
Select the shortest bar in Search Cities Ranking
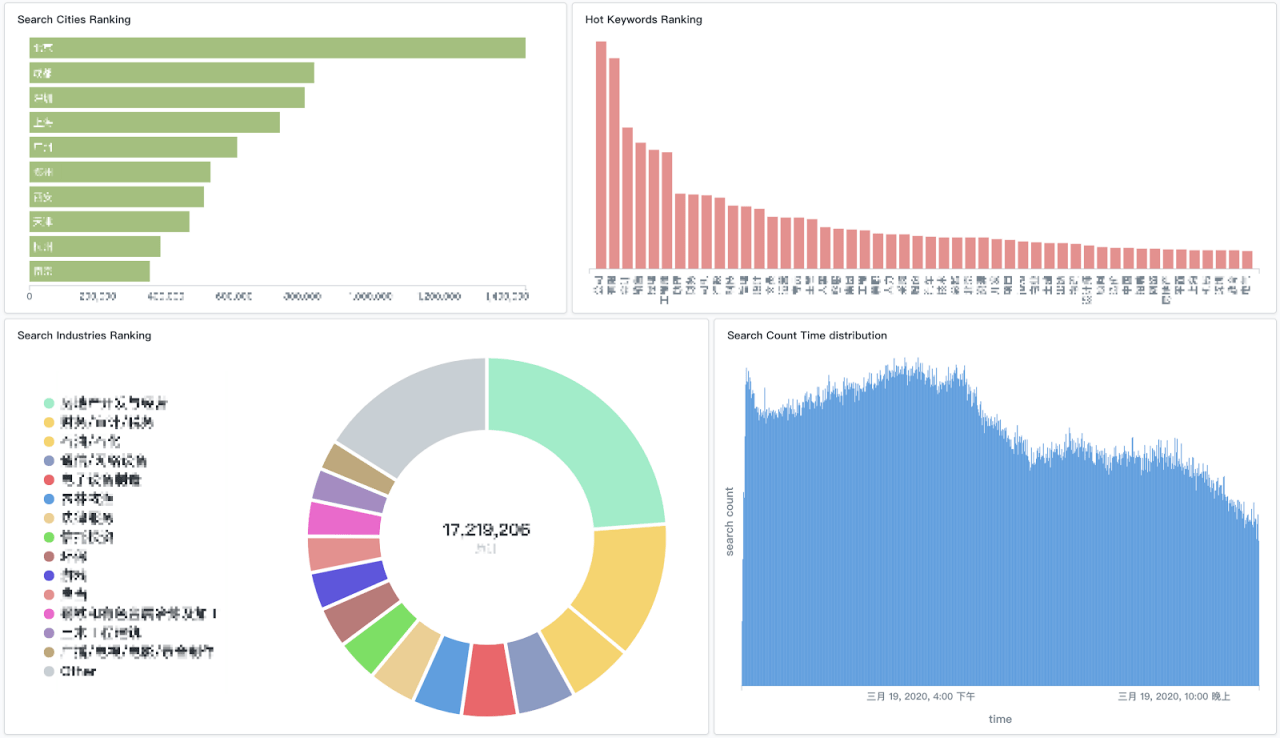[90, 271]
